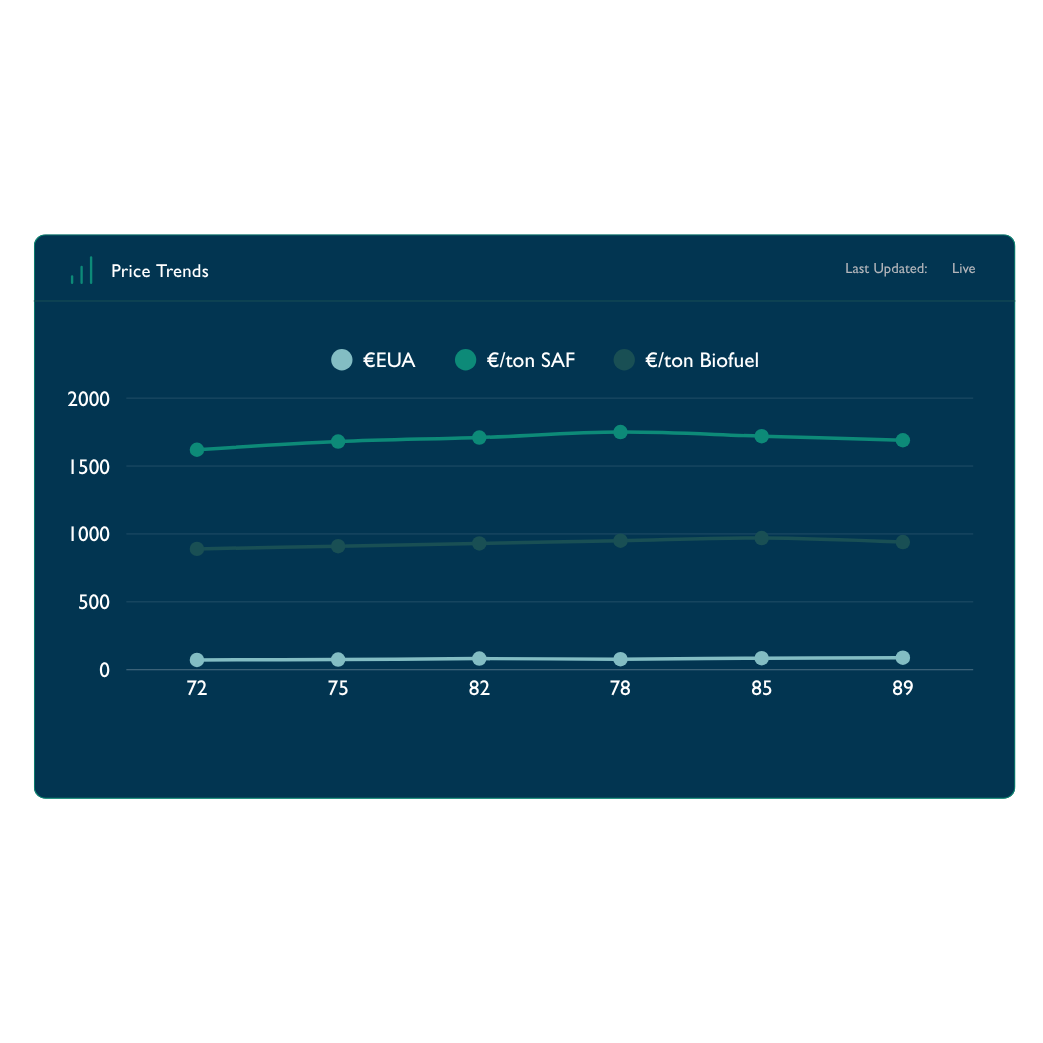Click the 2000 y-axis label
The width and height of the screenshot is (1043, 1043).
click(x=88, y=399)
